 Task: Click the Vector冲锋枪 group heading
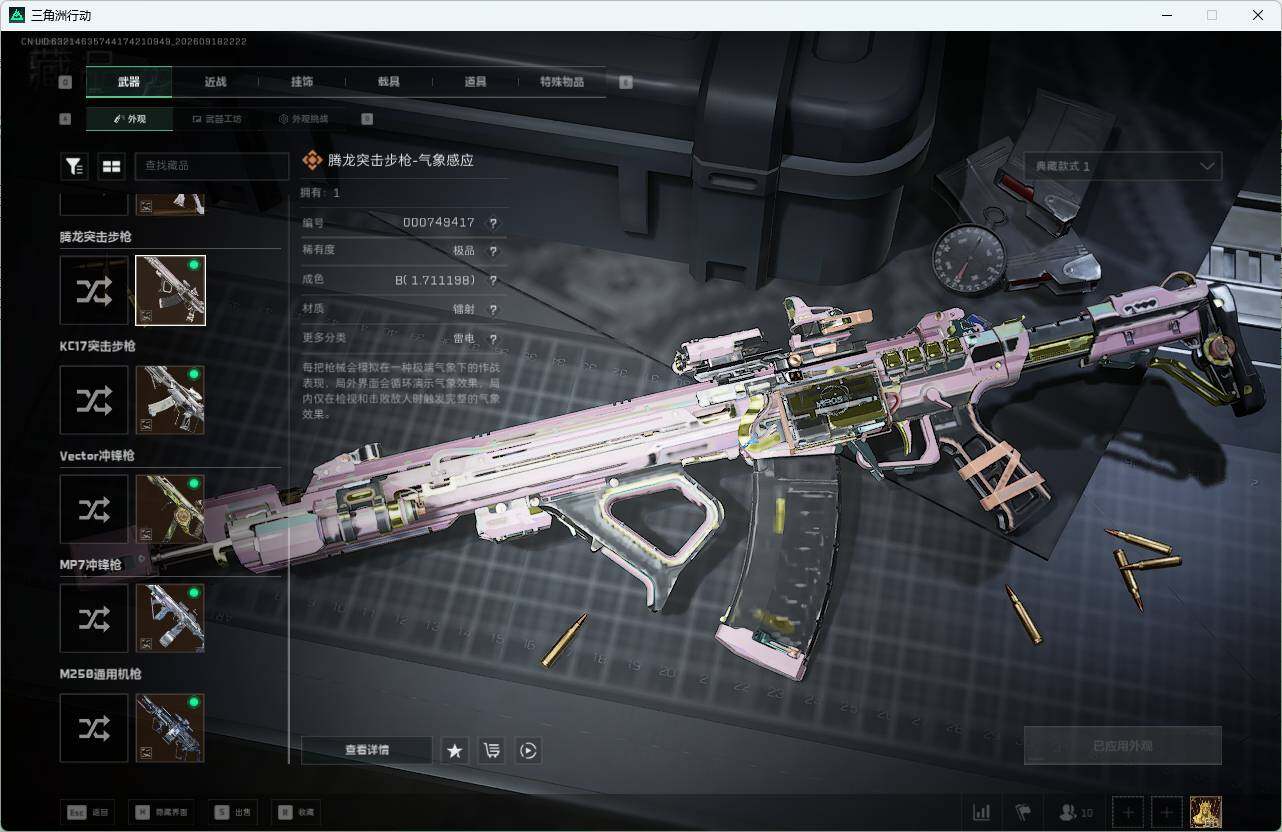pyautogui.click(x=97, y=455)
